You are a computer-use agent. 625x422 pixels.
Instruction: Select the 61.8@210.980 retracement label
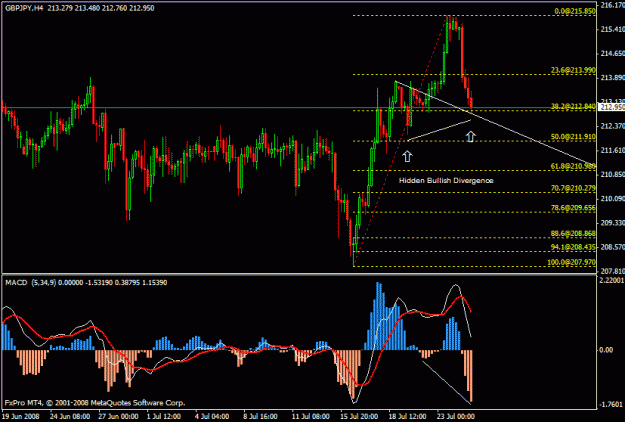click(573, 166)
